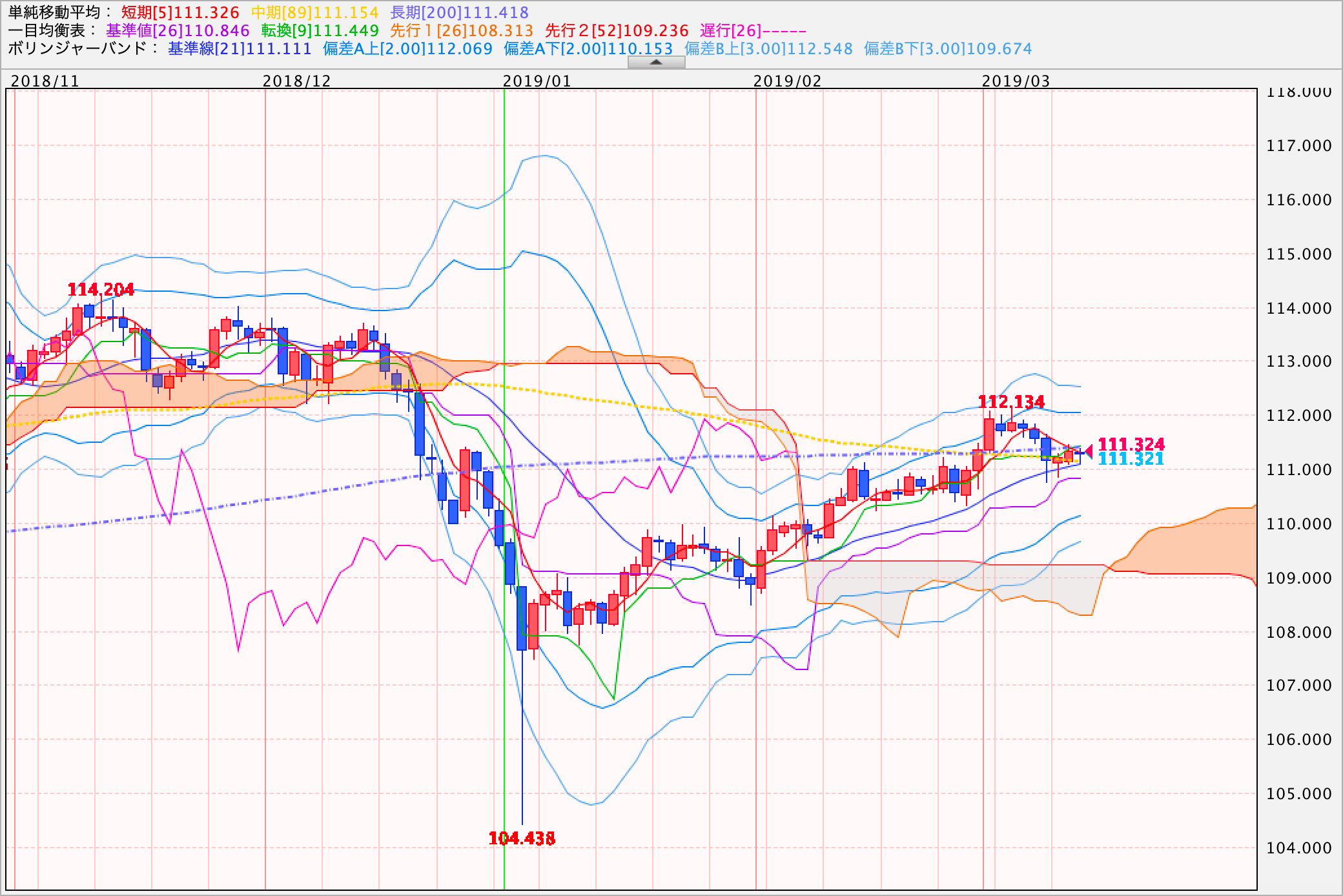
Task: Select the 2019/02 date axis label
Action: tap(788, 81)
